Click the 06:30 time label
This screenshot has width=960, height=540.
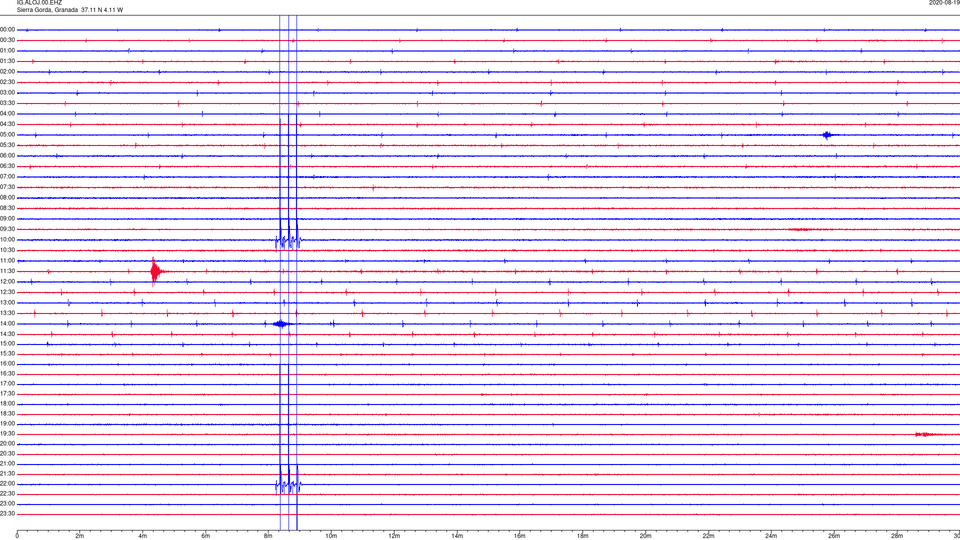pyautogui.click(x=8, y=166)
